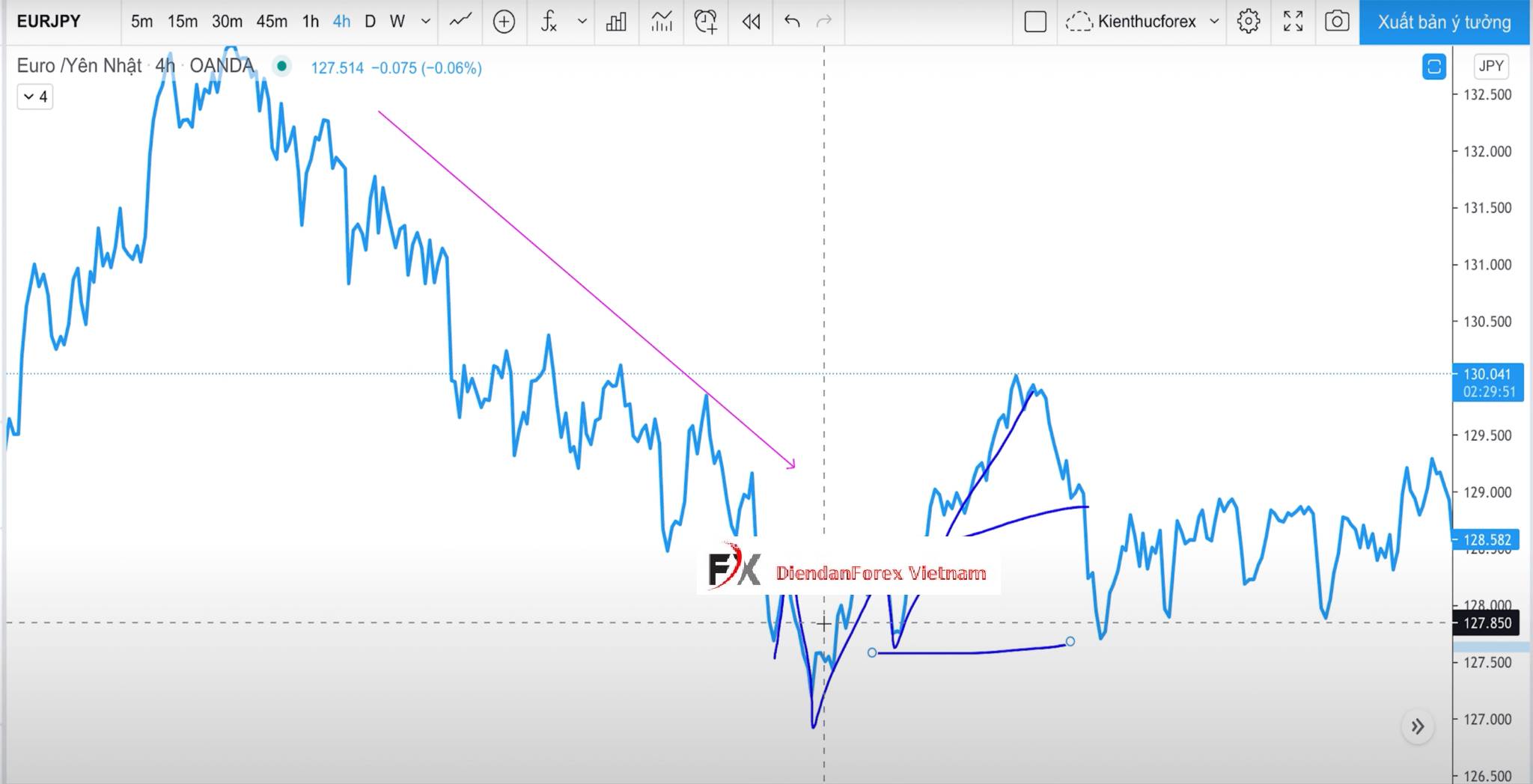Open the fx indicators menu
Screen dimensions: 1533x784
[x=549, y=21]
